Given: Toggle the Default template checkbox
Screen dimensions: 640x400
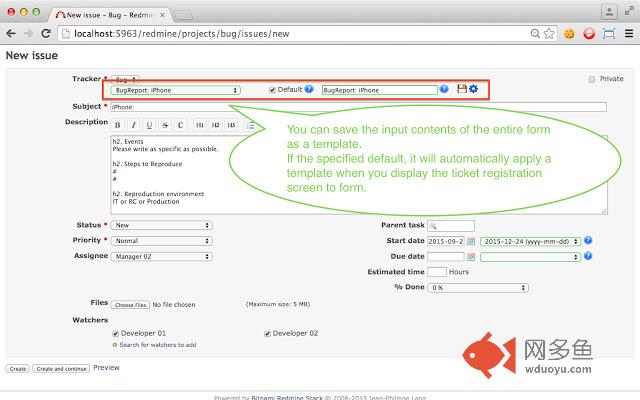Looking at the screenshot, I should (272, 90).
